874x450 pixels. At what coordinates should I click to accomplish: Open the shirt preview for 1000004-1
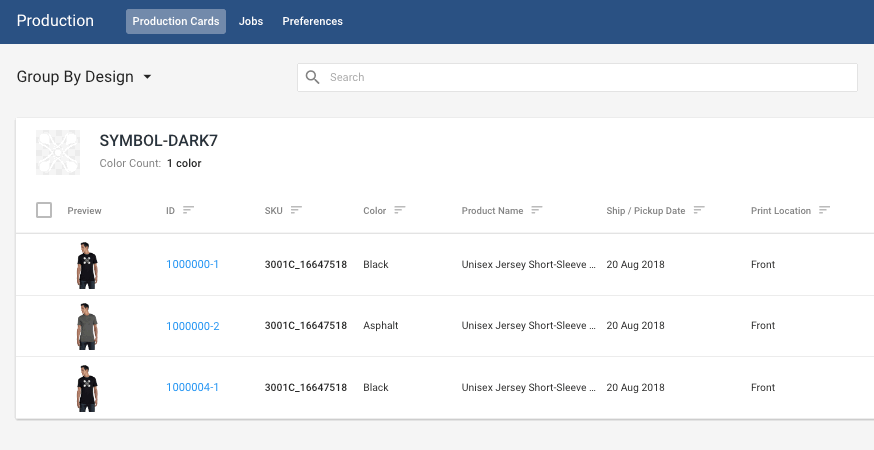tap(87, 388)
